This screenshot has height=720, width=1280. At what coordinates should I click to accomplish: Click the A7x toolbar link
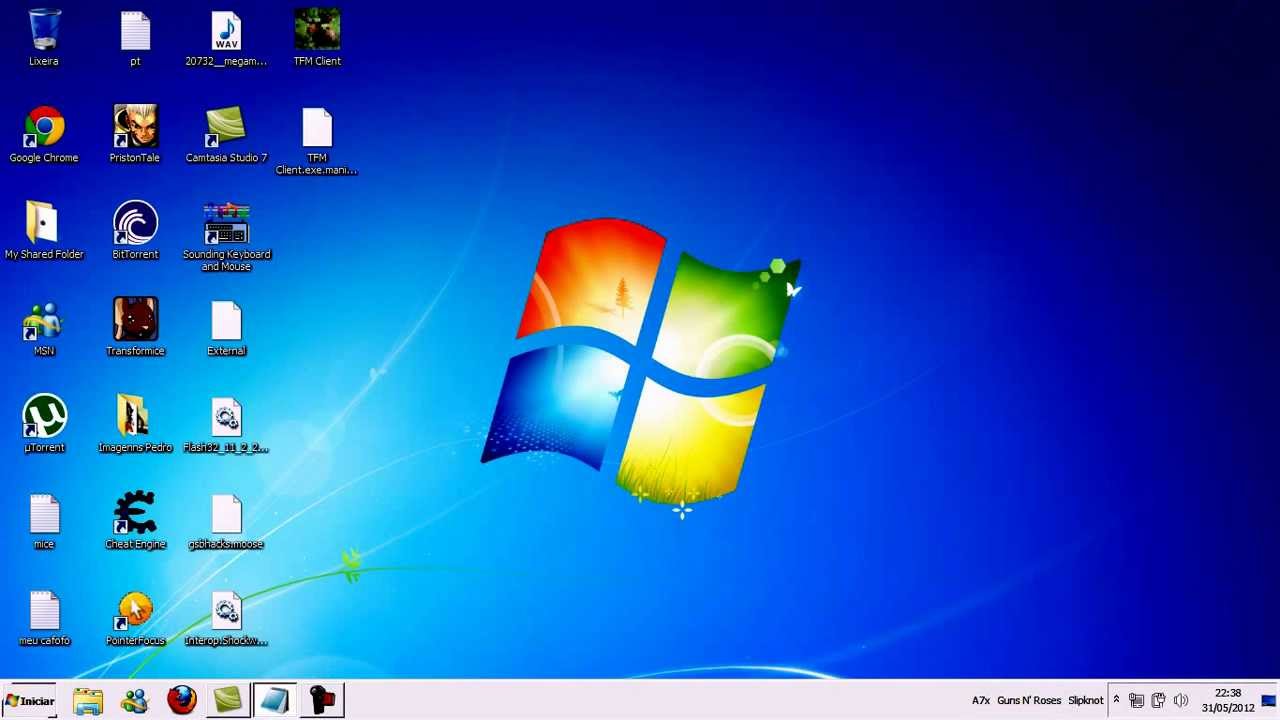click(980, 701)
